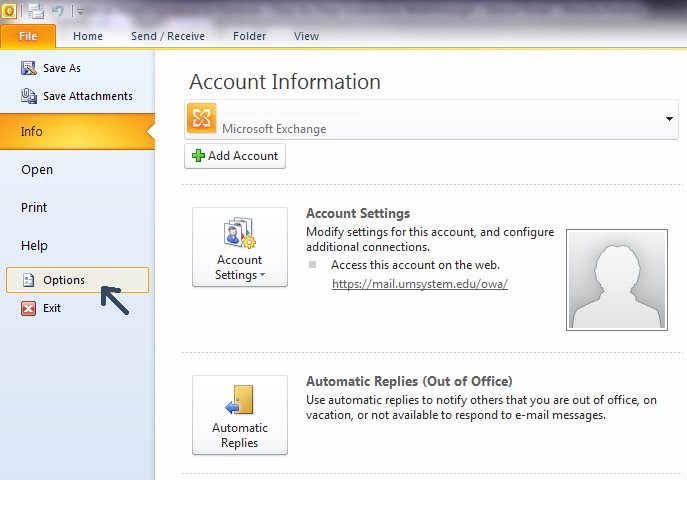Open the File tab
Screen dimensions: 687x512
pyautogui.click(x=28, y=36)
